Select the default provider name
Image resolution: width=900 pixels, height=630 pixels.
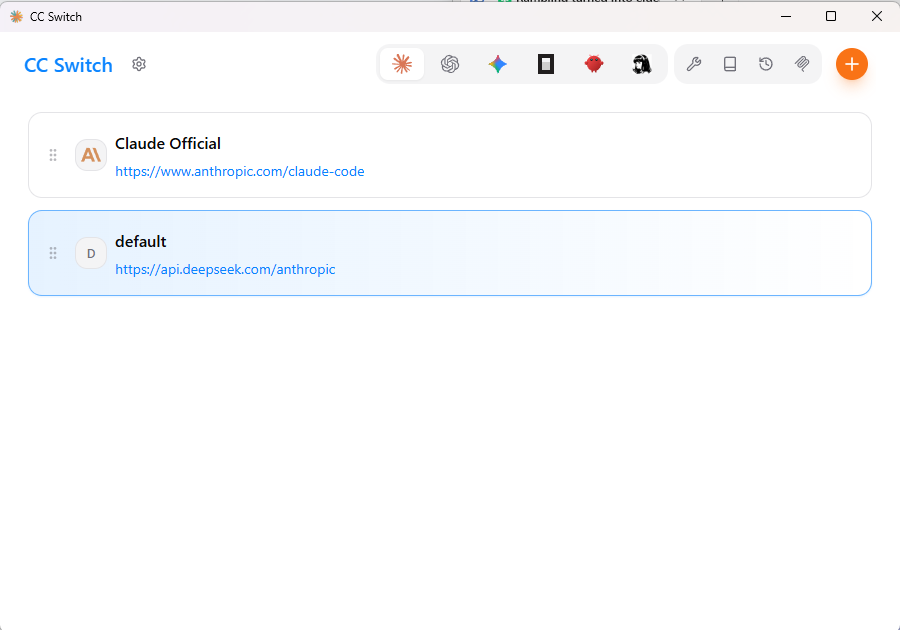(x=141, y=242)
